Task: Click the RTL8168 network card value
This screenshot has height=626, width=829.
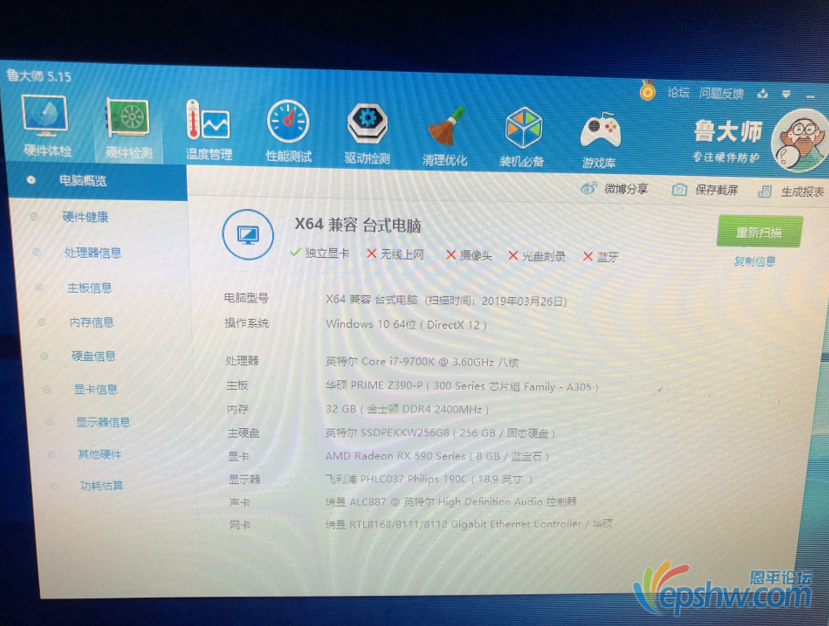Action: pyautogui.click(x=469, y=524)
